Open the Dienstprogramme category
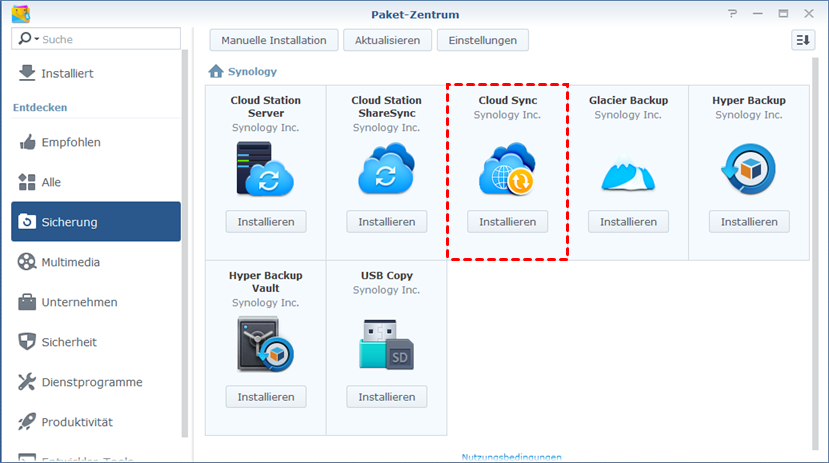 [x=96, y=382]
